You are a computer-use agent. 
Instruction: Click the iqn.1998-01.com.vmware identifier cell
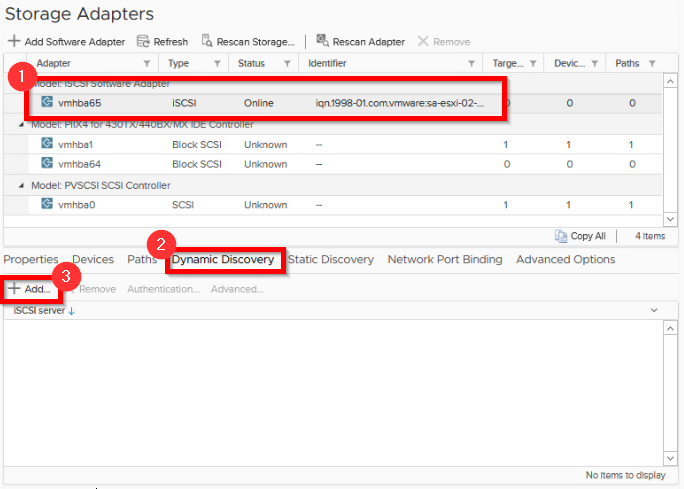[x=400, y=103]
